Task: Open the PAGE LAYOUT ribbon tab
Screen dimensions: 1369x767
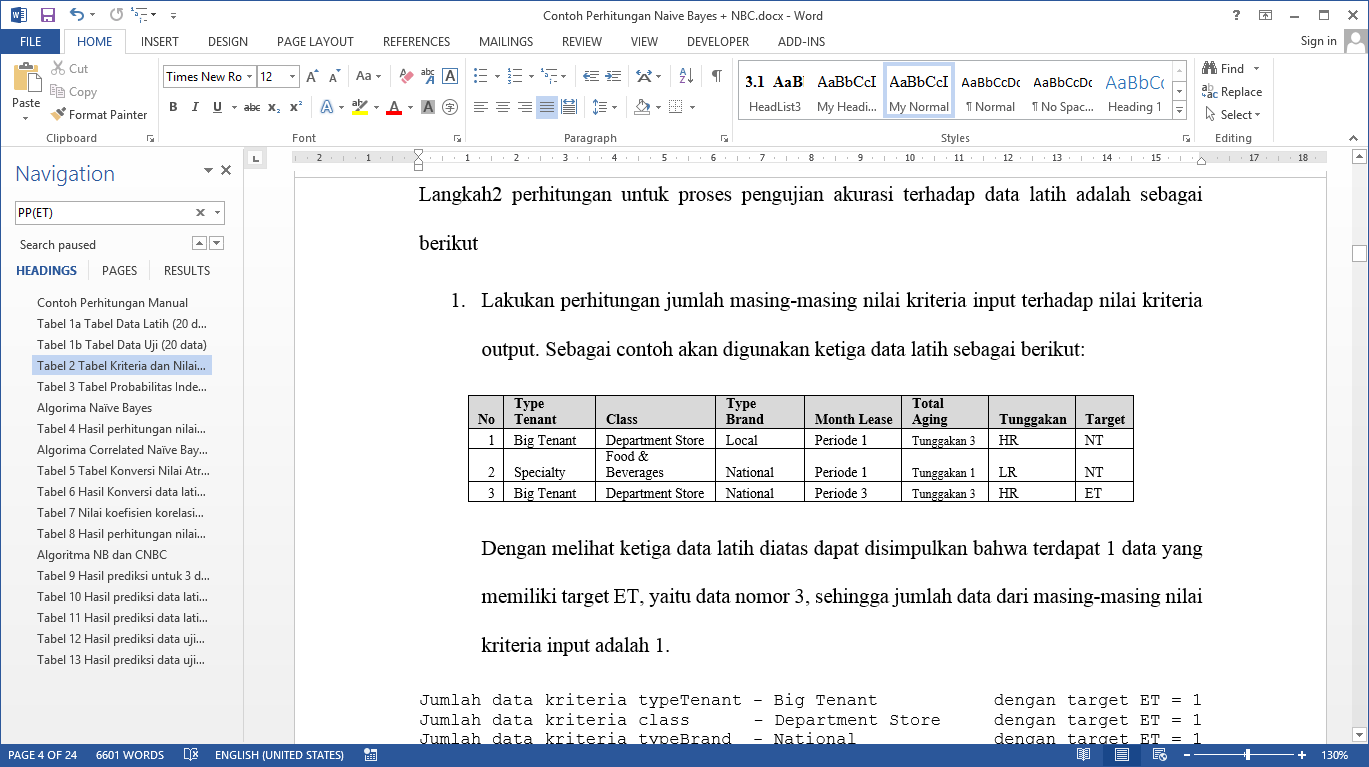Action: point(315,42)
